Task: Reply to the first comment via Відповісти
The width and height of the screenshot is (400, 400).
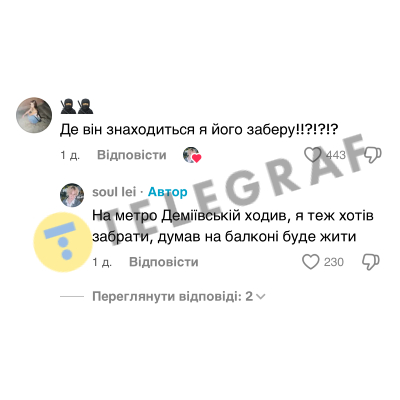Action: (x=132, y=155)
